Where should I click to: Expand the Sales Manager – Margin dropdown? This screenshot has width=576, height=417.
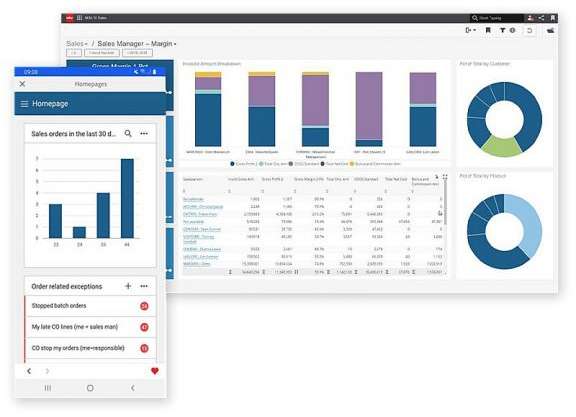[x=137, y=44]
